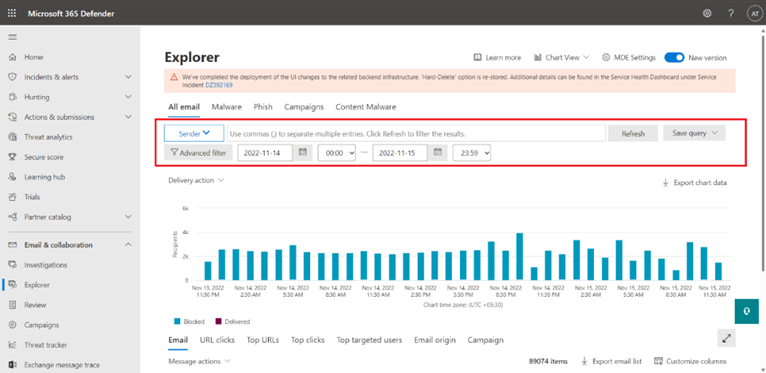Click the Threat analytics icon
Screen dimensions: 766x373
pyautogui.click(x=13, y=137)
